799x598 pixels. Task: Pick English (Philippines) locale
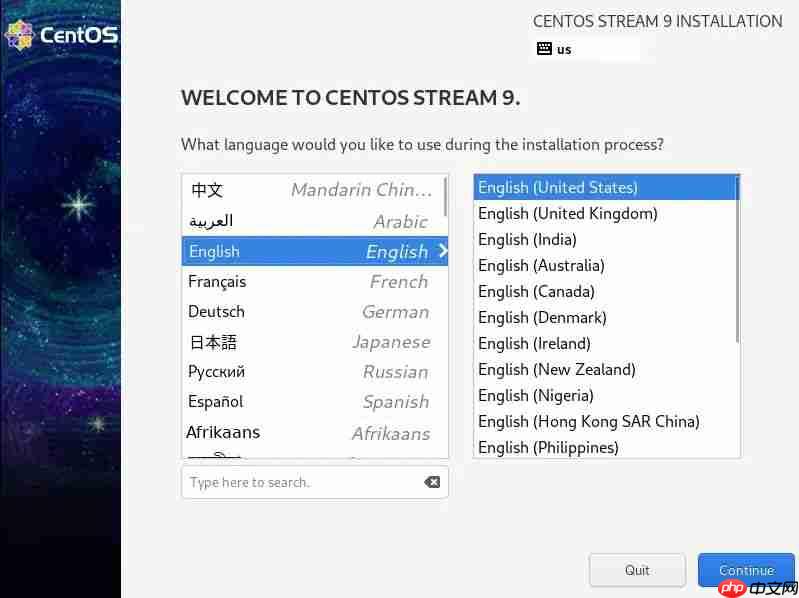click(605, 447)
